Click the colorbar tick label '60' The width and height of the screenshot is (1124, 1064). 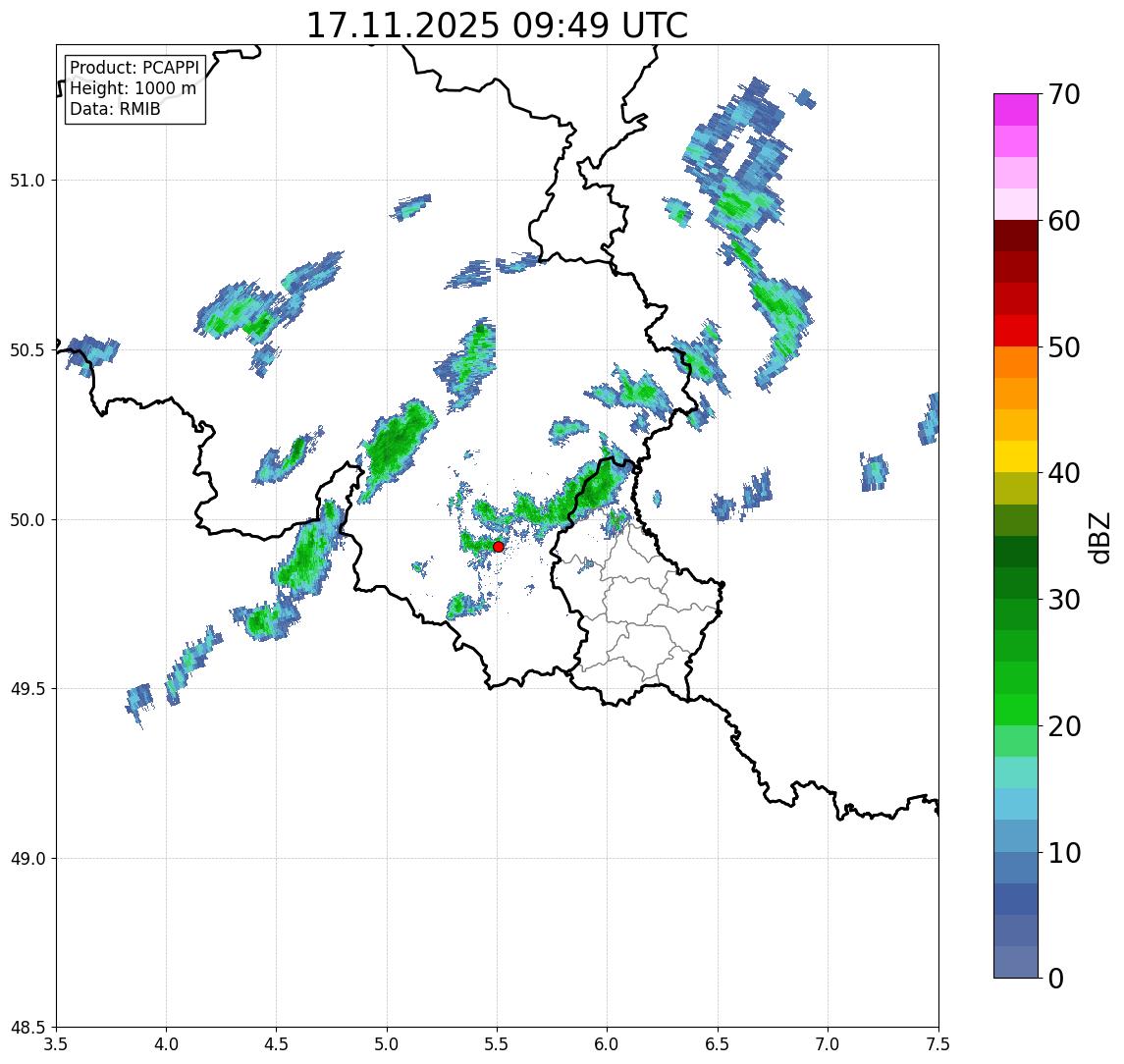1063,221
